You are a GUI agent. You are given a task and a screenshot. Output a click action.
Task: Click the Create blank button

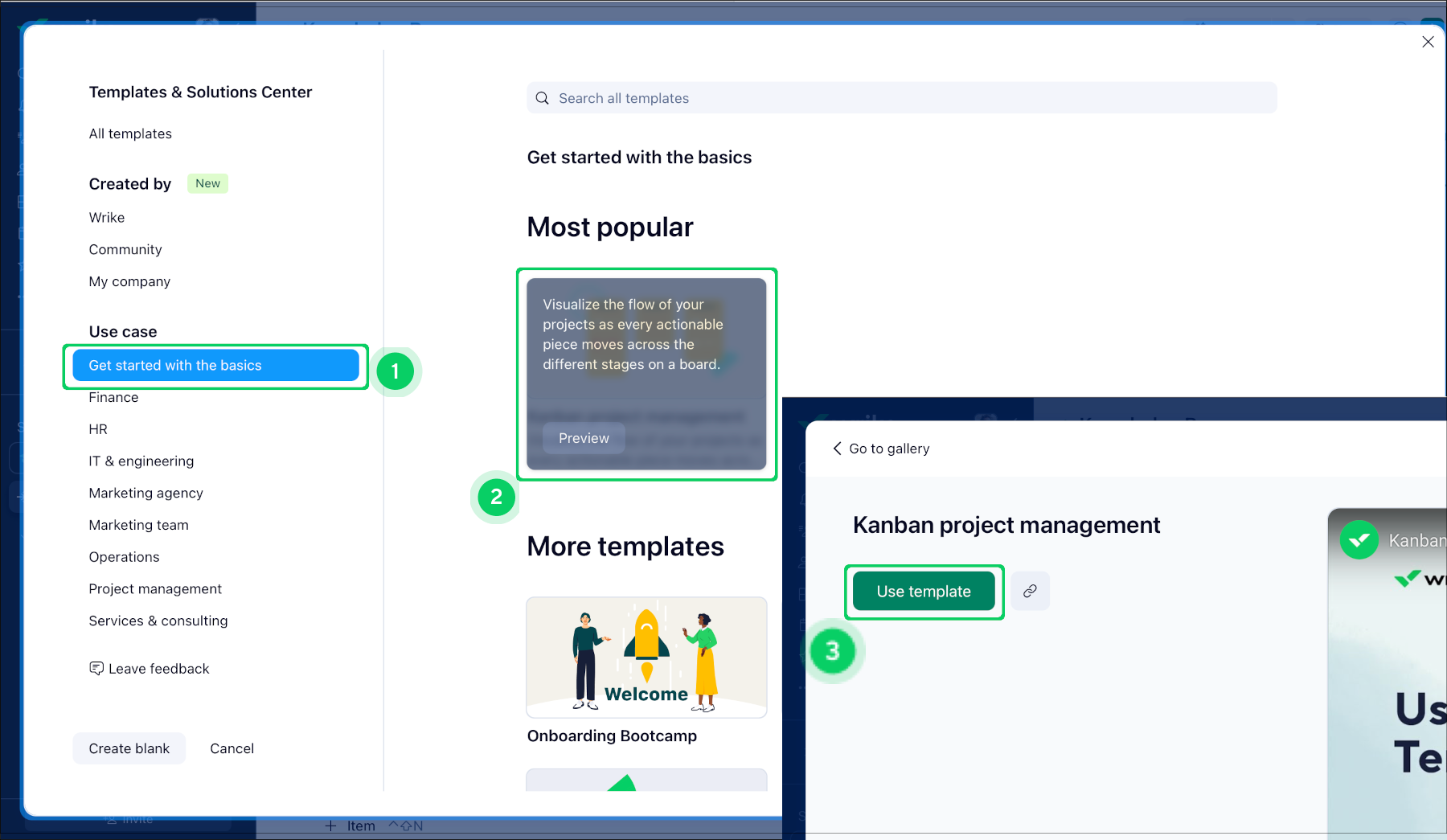point(129,748)
